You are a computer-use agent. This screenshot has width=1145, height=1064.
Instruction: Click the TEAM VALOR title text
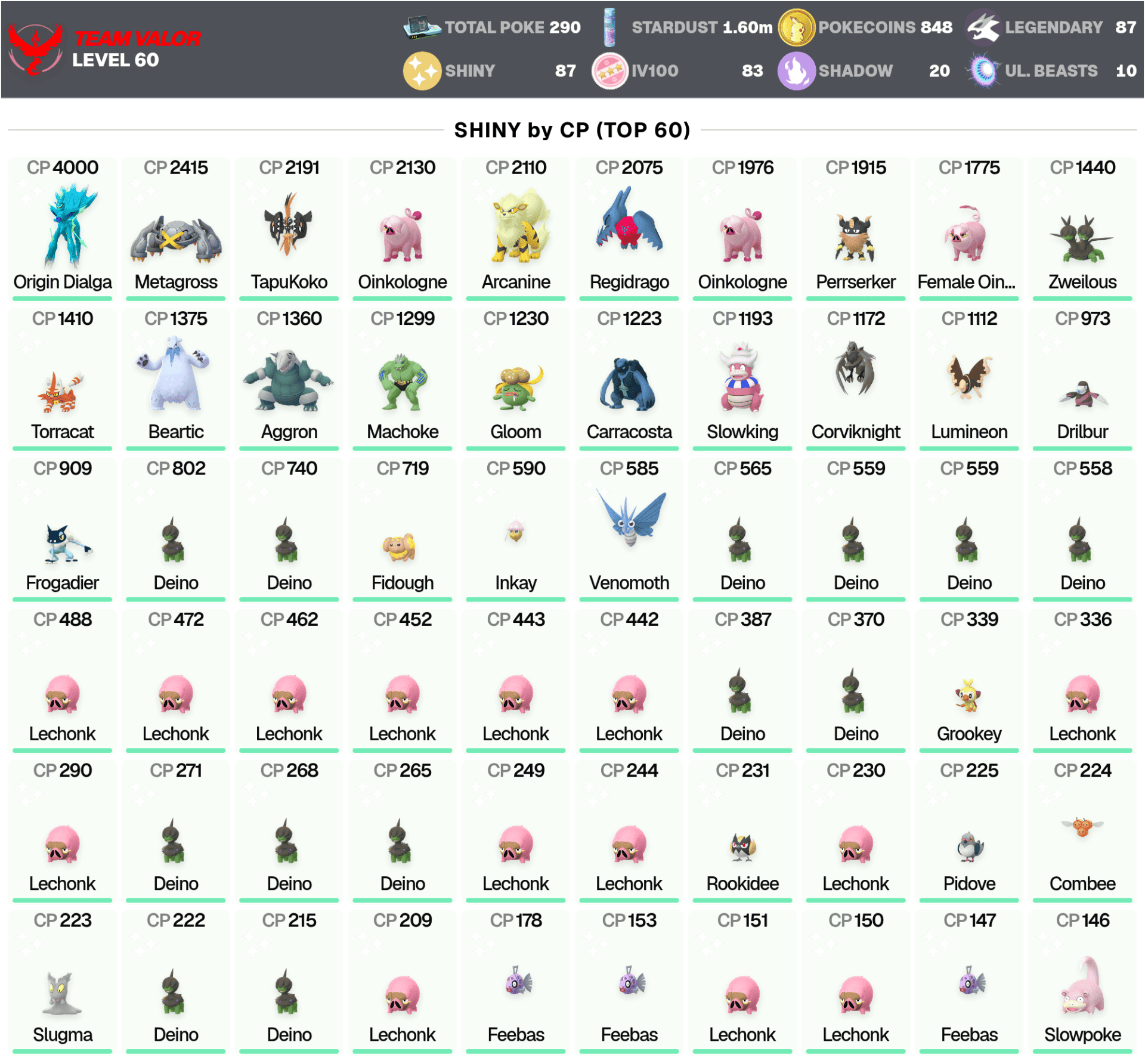138,38
